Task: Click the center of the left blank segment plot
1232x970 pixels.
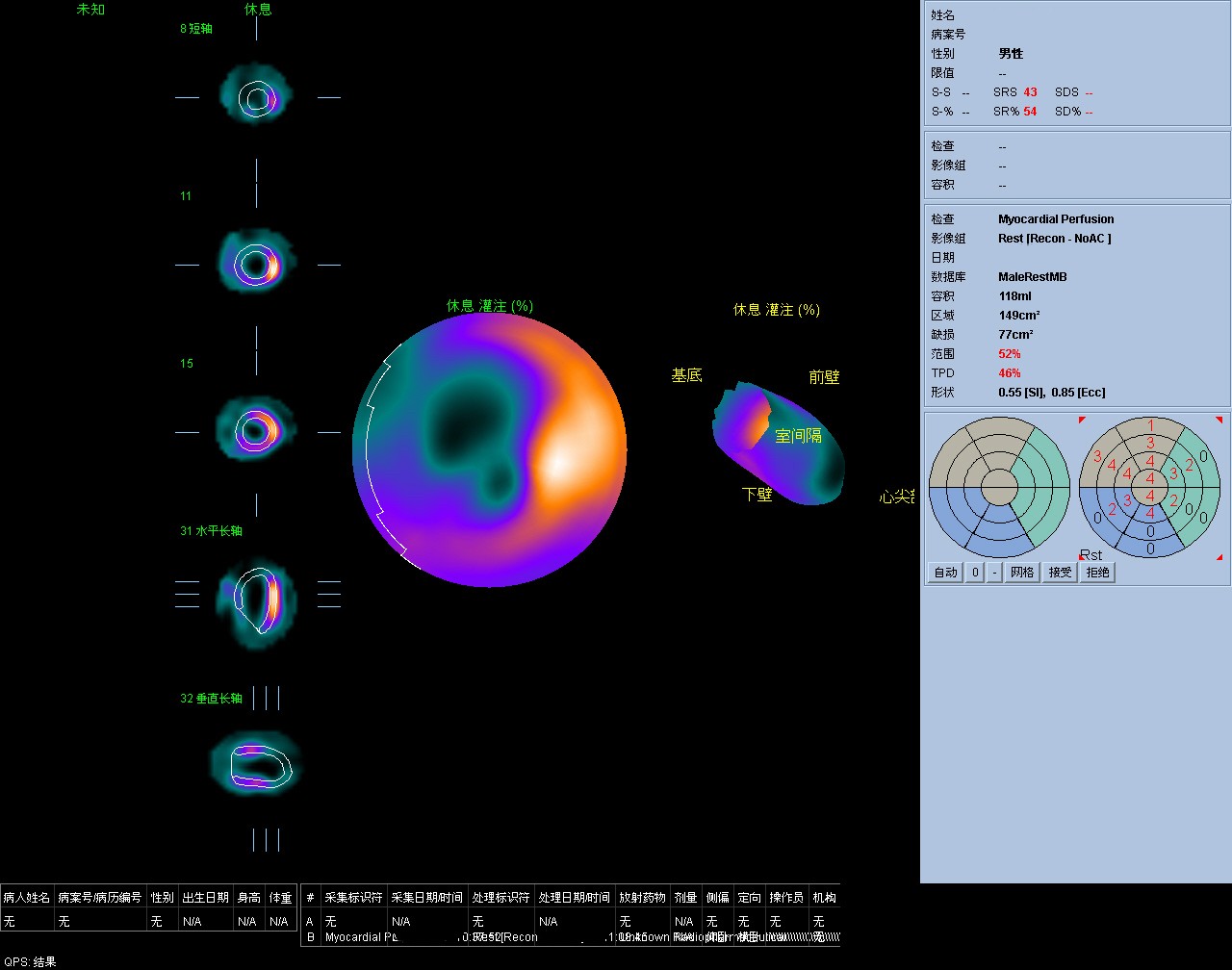Action: [999, 487]
